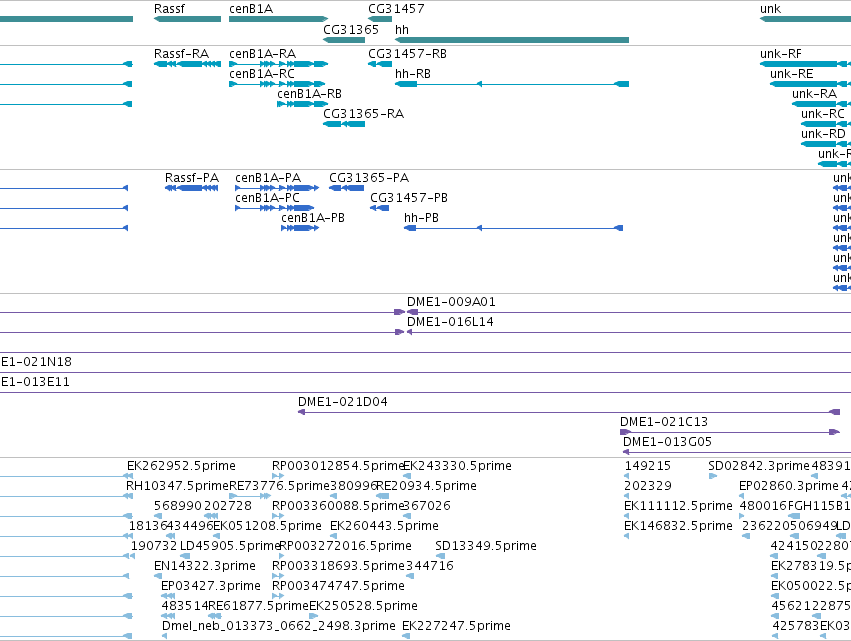Click the unk-RA transcript label
Image resolution: width=851 pixels, height=641 pixels.
814,94
